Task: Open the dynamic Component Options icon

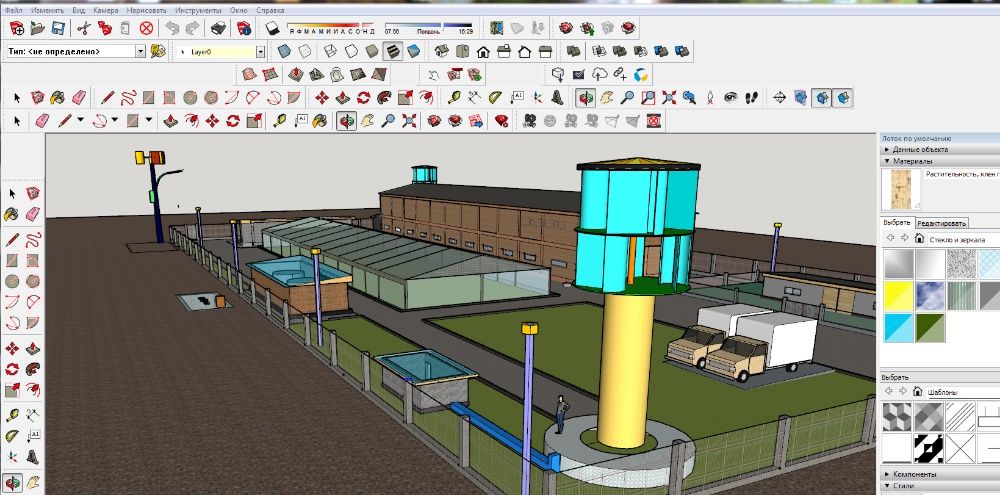Action: pyautogui.click(x=454, y=75)
